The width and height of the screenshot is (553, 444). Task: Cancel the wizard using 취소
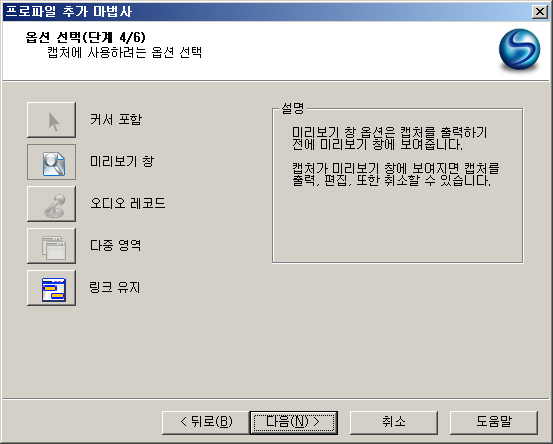(x=394, y=422)
